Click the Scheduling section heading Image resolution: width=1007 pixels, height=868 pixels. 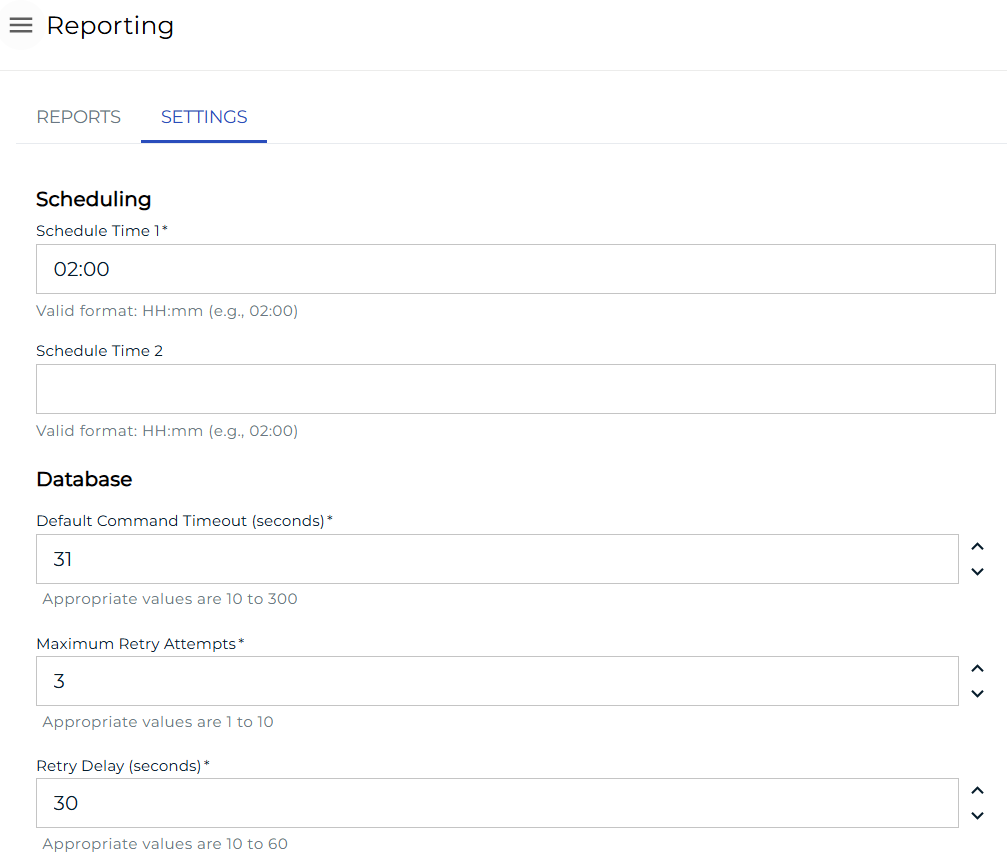pos(93,199)
